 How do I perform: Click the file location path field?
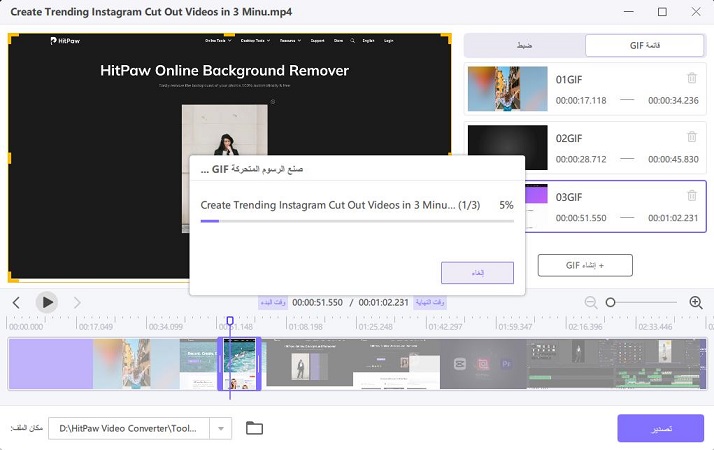point(129,429)
